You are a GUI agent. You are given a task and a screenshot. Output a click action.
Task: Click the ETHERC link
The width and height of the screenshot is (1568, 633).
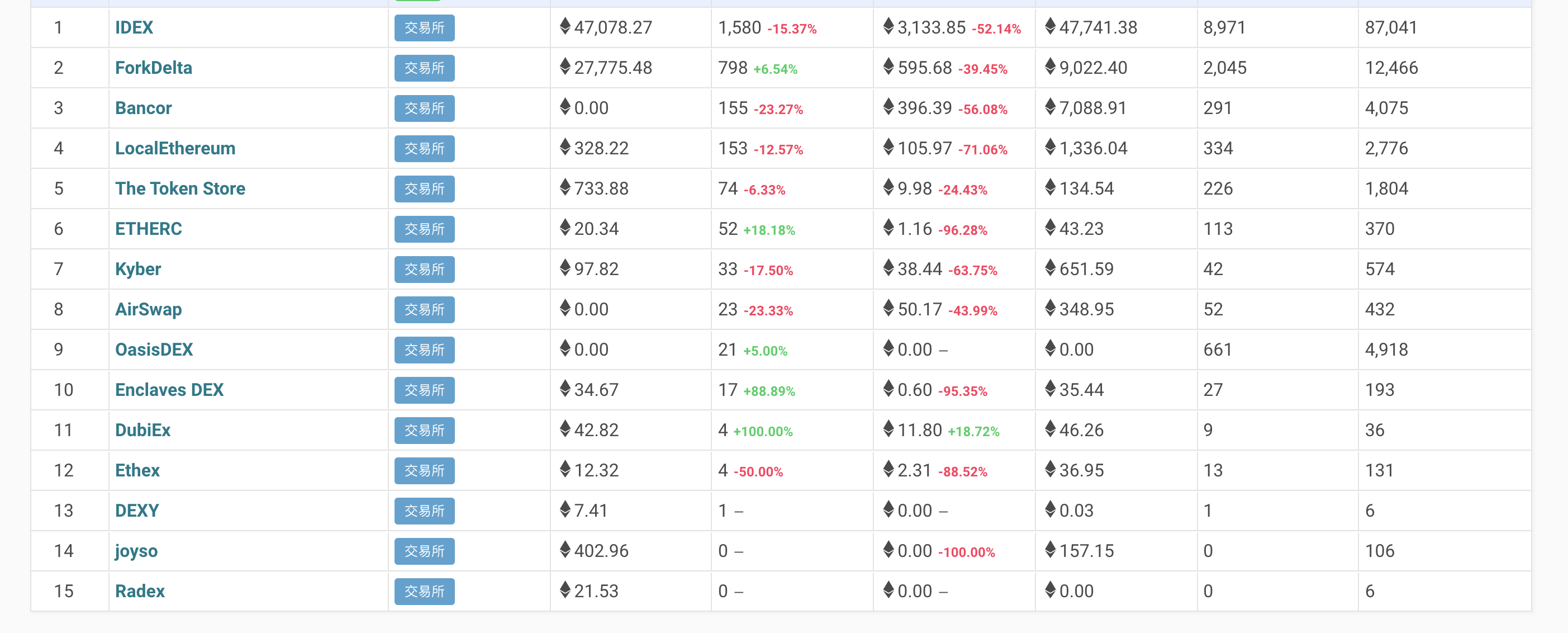149,229
